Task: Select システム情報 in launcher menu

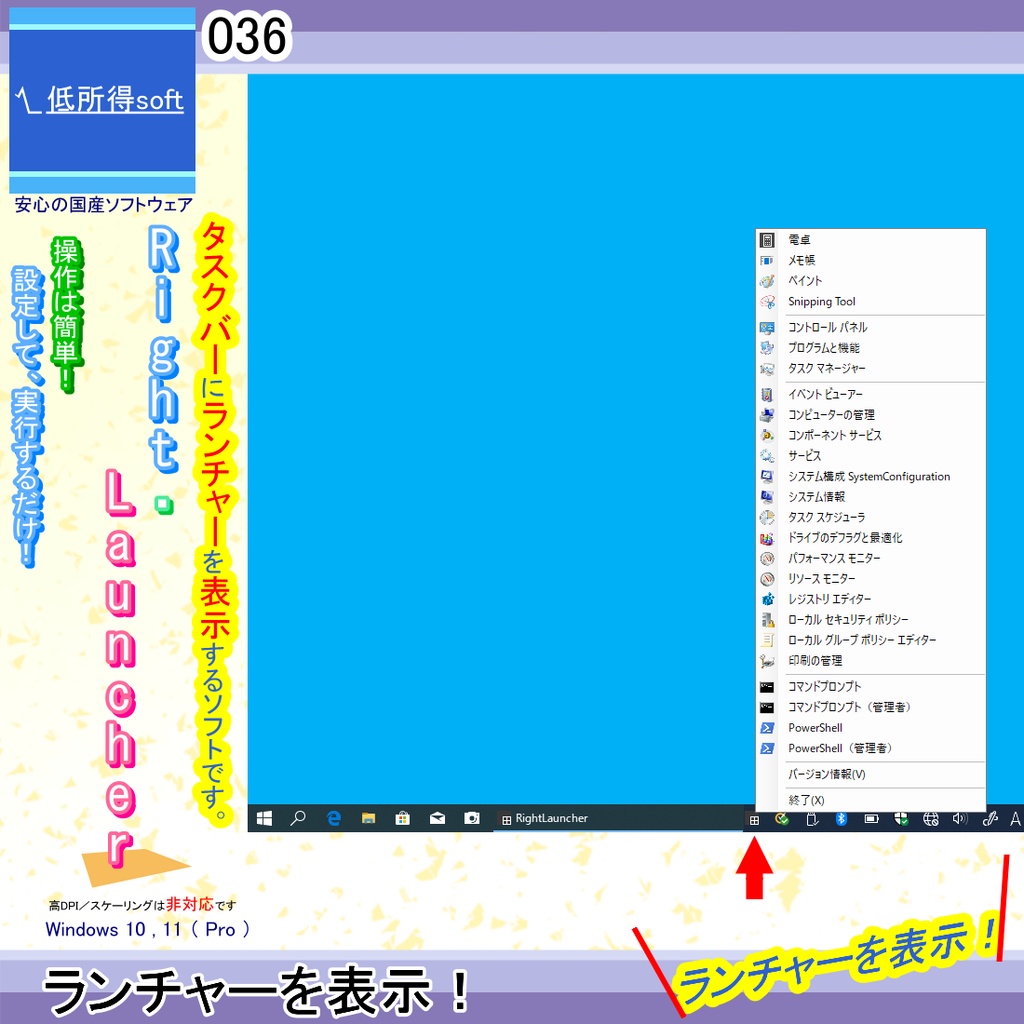Action: (870, 496)
